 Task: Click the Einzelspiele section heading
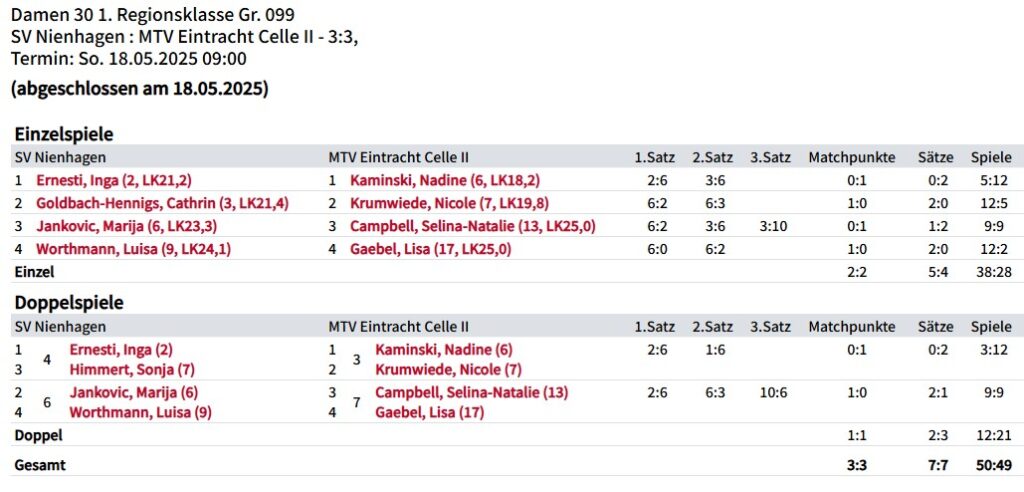[63, 134]
